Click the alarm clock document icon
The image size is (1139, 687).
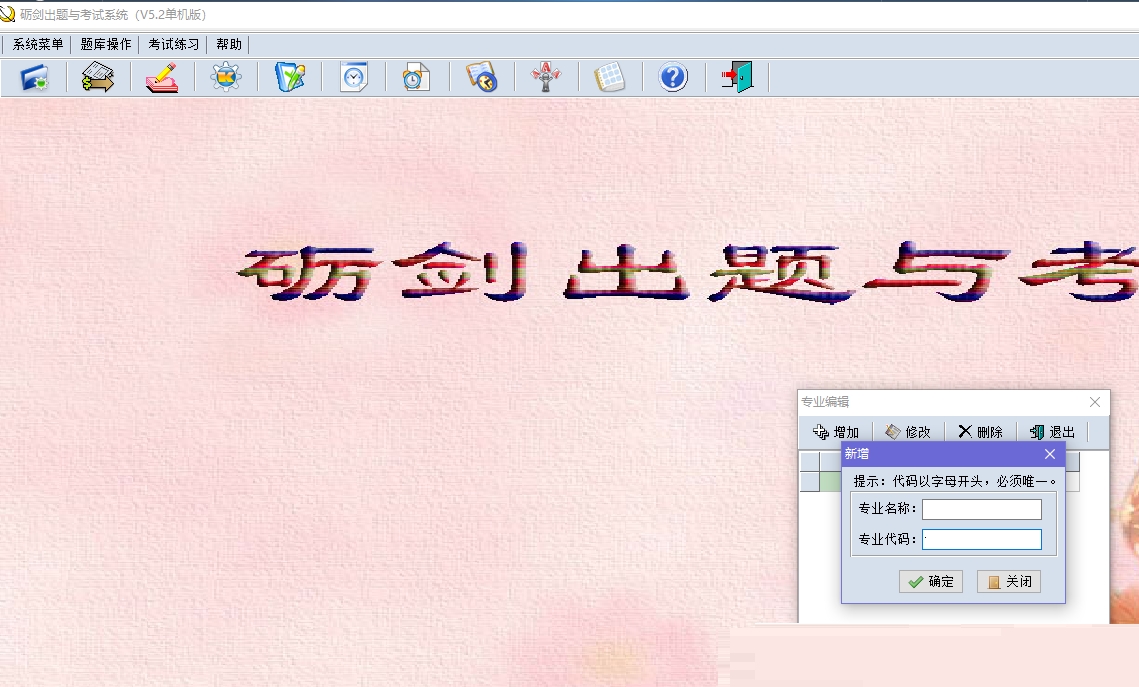417,77
